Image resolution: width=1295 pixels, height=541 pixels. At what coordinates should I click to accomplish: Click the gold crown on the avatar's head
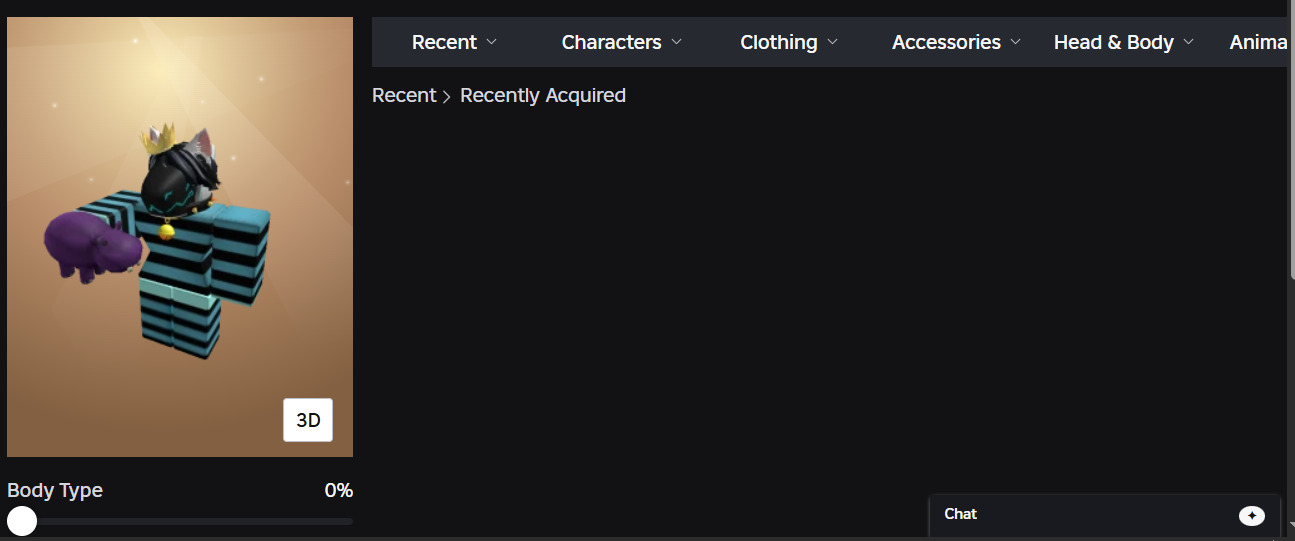pyautogui.click(x=158, y=139)
